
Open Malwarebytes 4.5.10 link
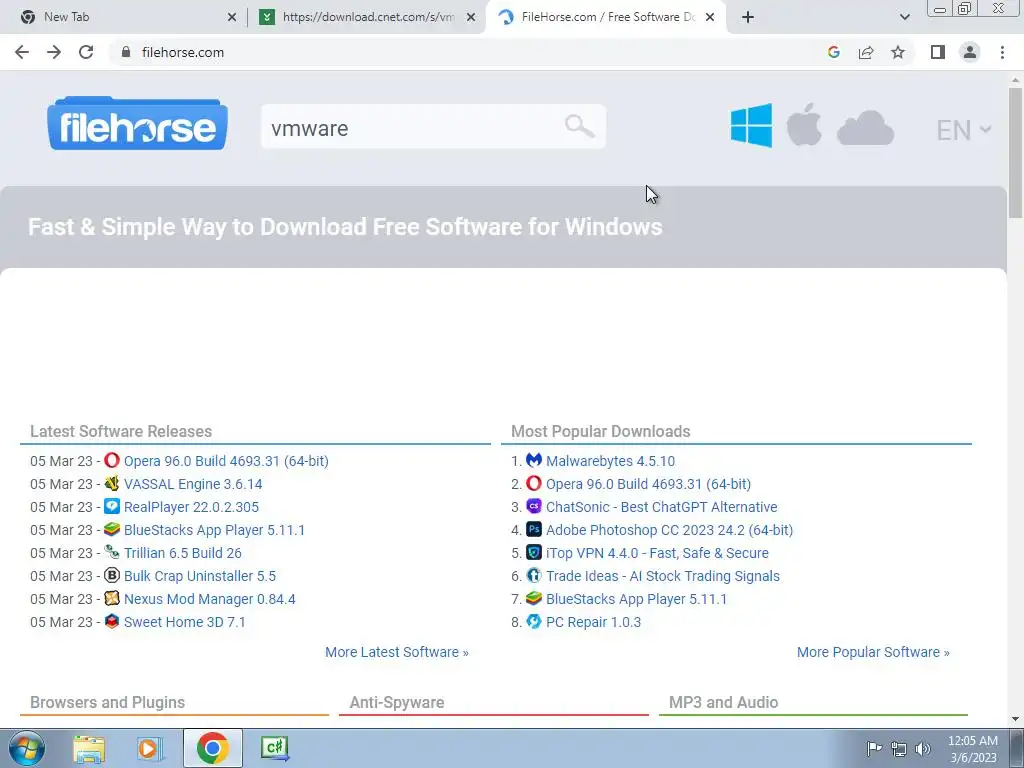[x=610, y=461]
